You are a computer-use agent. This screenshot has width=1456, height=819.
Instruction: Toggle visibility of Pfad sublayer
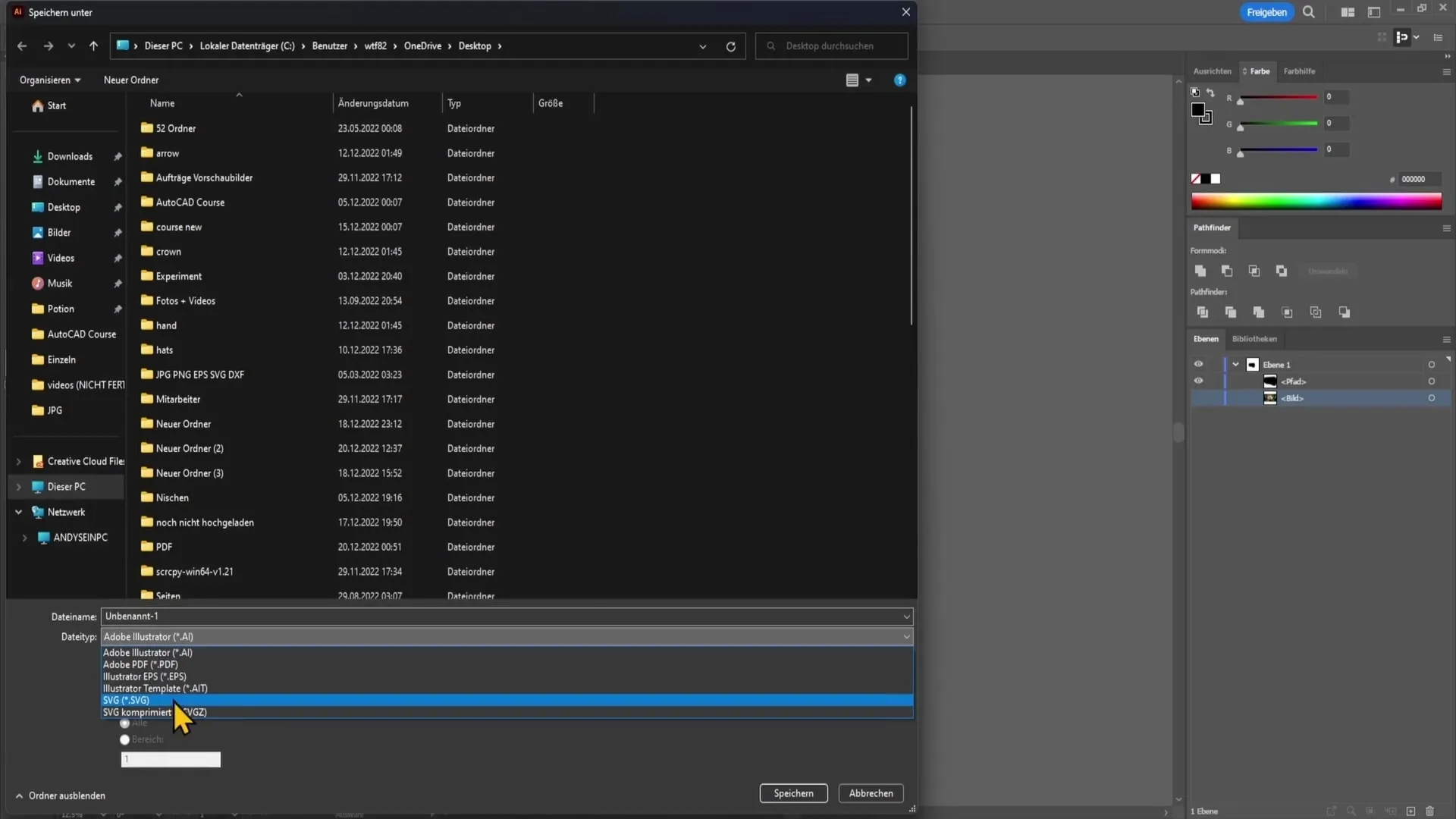coord(1198,381)
